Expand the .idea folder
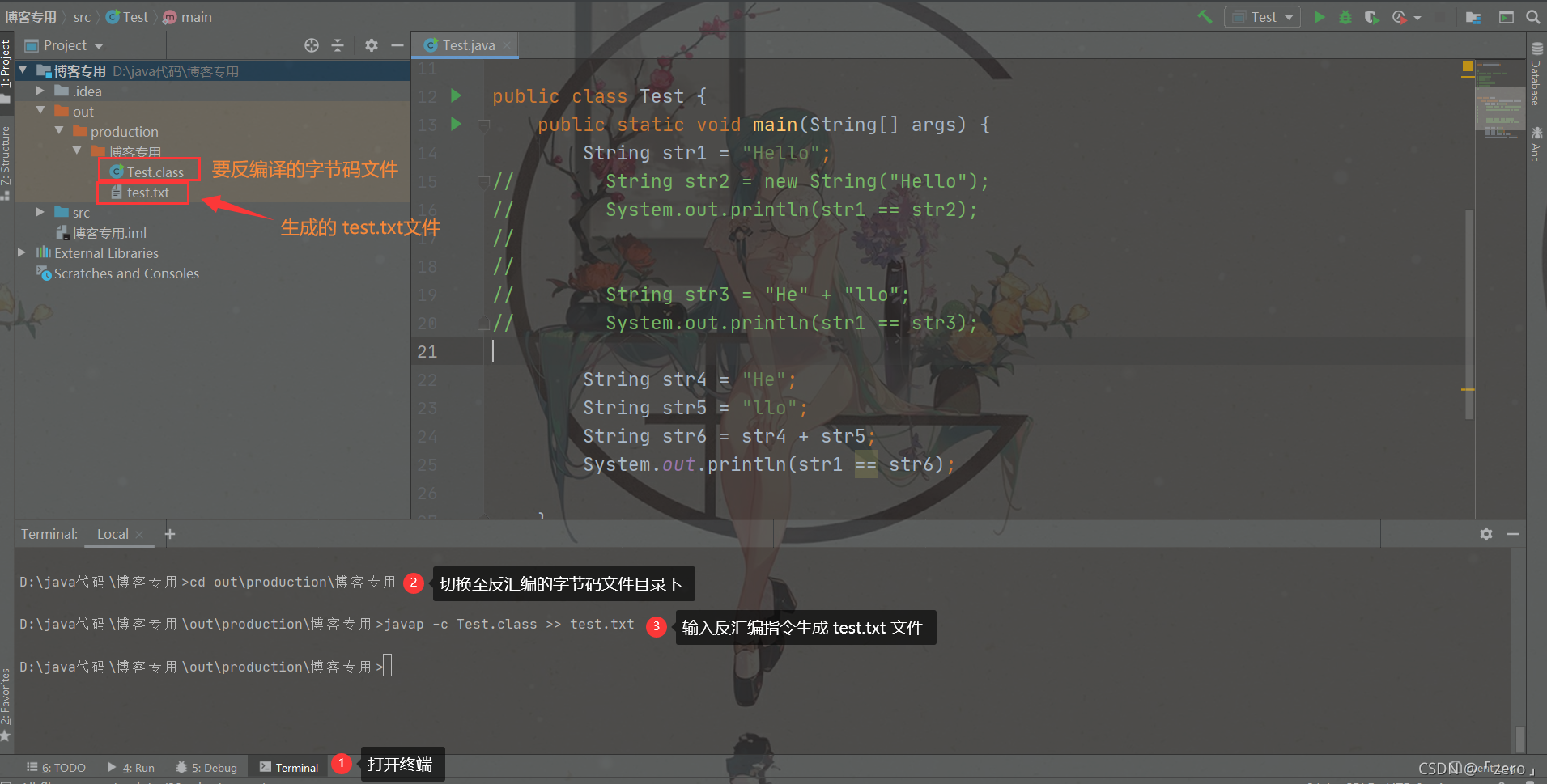 pyautogui.click(x=40, y=91)
